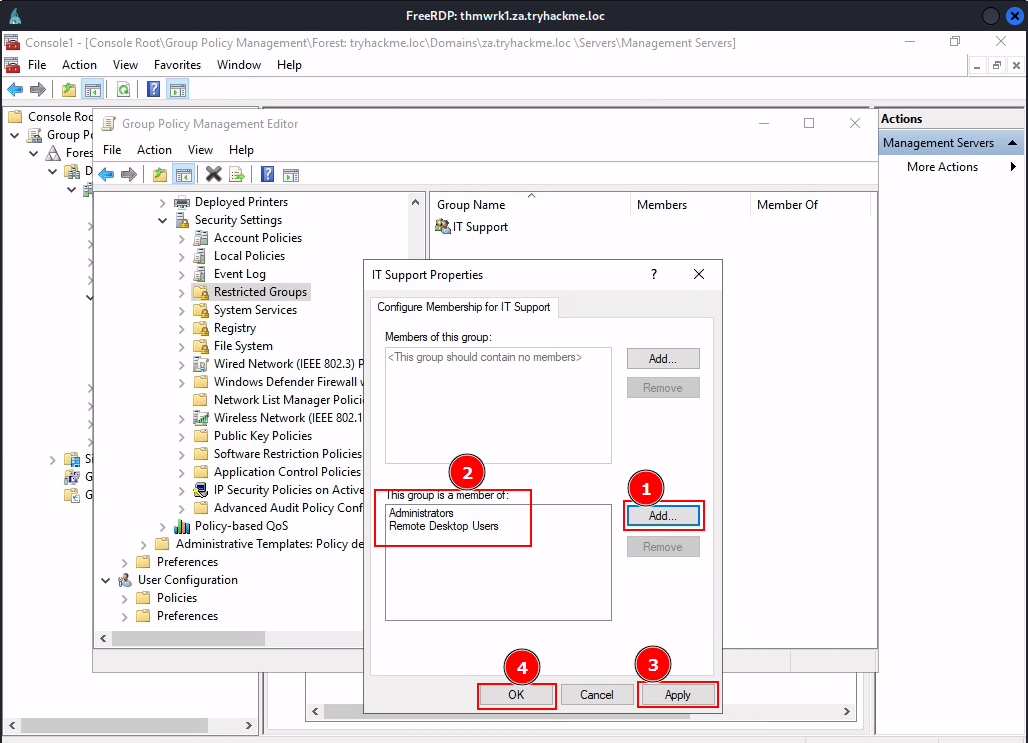1028x743 pixels.
Task: Open Window menu in Console1
Action: 239,65
